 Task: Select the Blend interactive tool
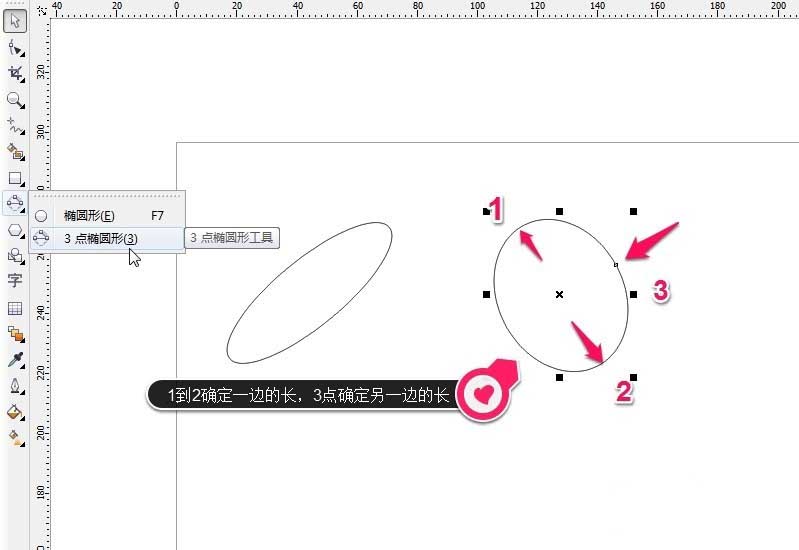click(x=15, y=334)
